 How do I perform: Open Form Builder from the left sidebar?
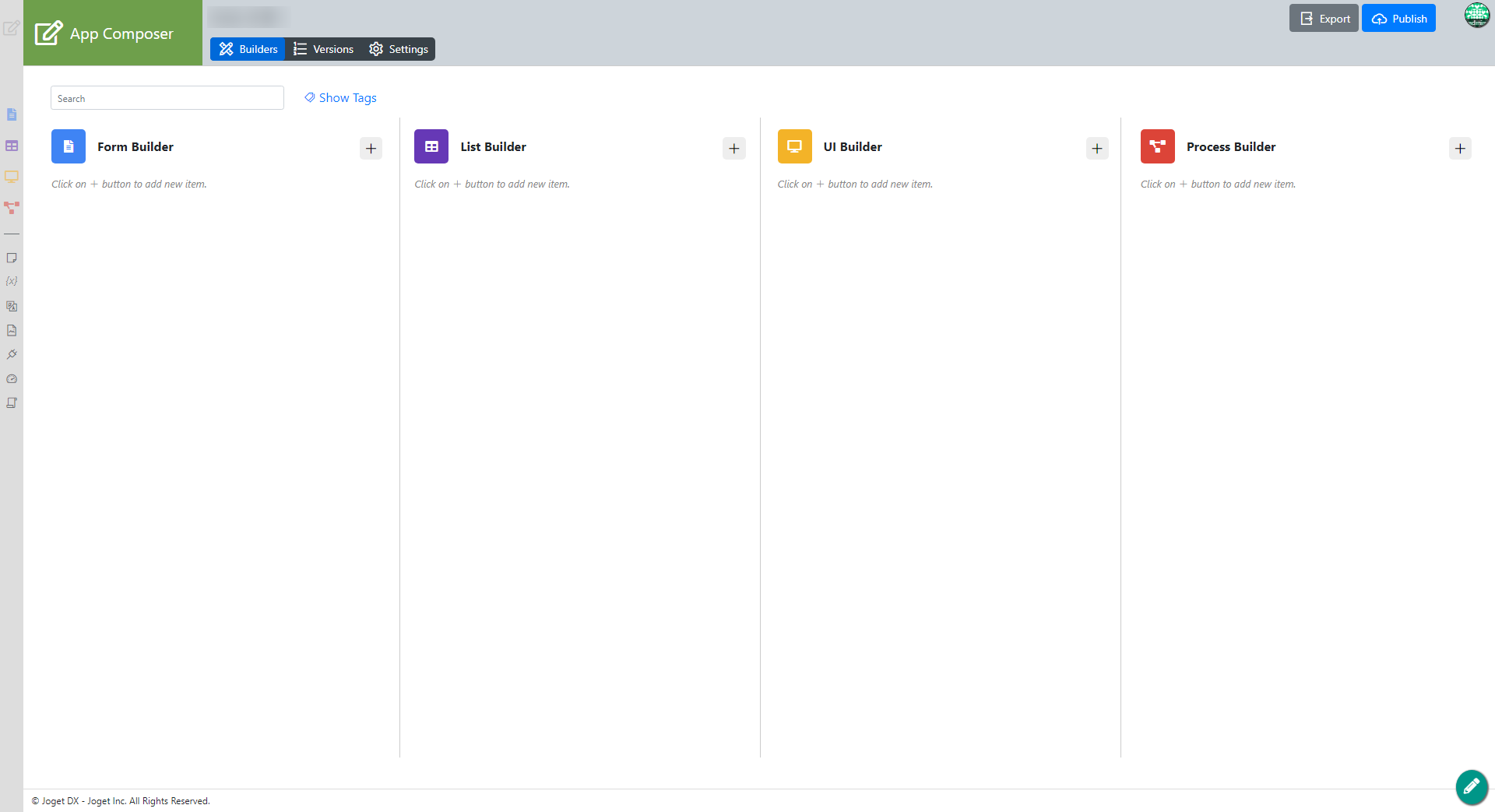[x=12, y=114]
